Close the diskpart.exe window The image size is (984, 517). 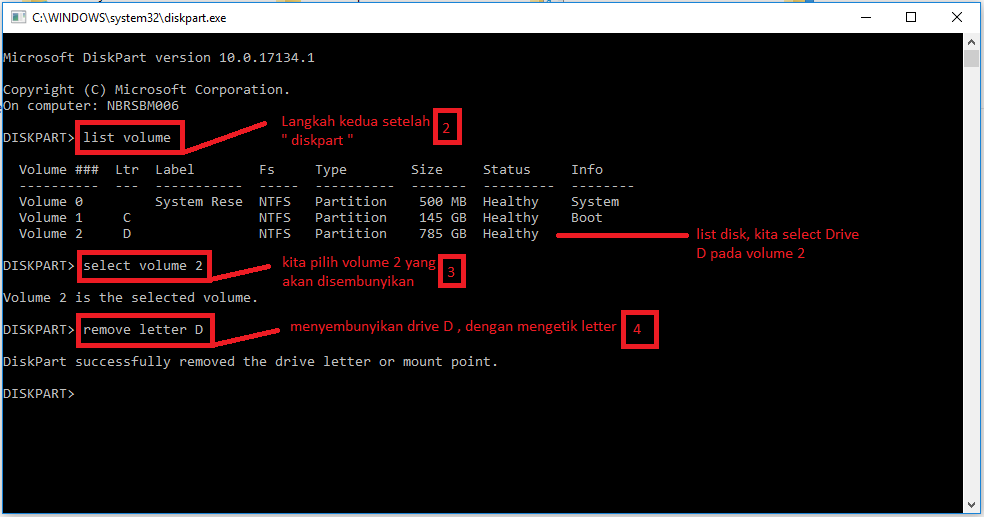[956, 18]
